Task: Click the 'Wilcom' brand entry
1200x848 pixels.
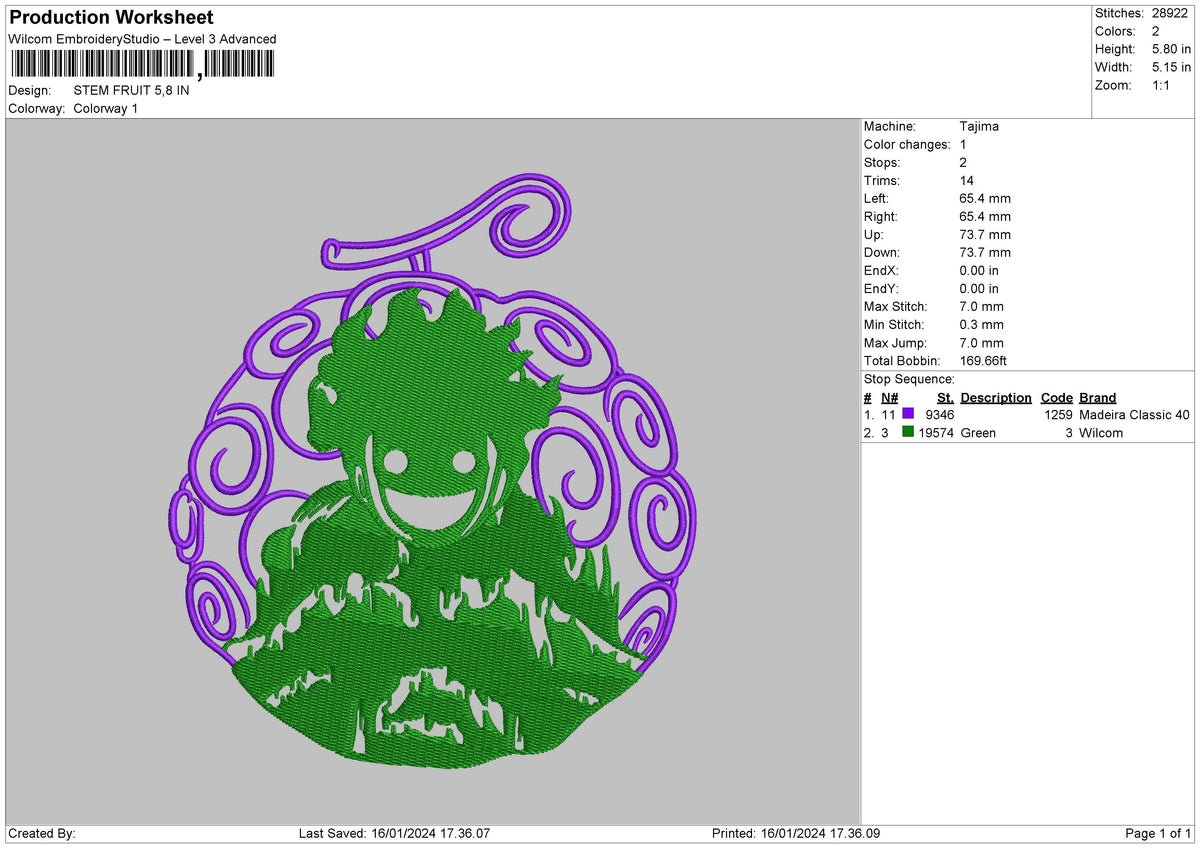Action: tap(1101, 433)
